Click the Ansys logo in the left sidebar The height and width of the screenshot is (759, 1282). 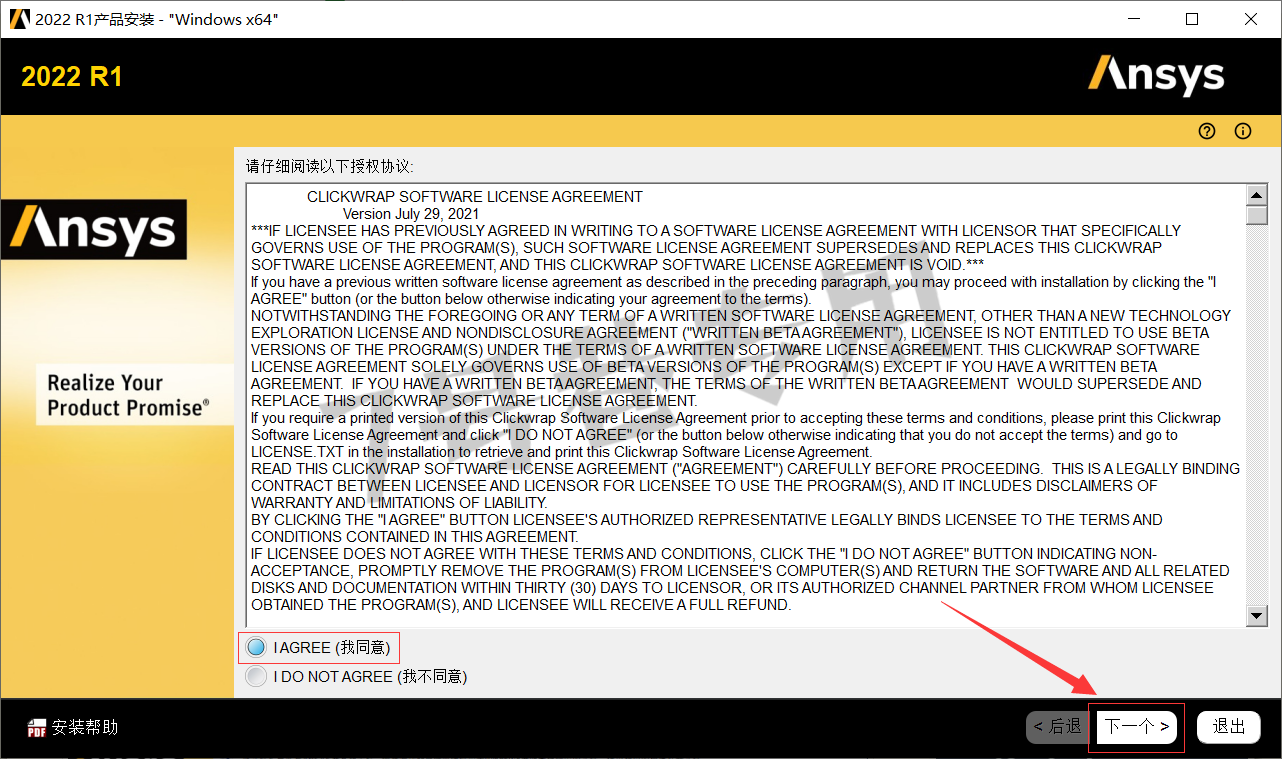pyautogui.click(x=93, y=229)
